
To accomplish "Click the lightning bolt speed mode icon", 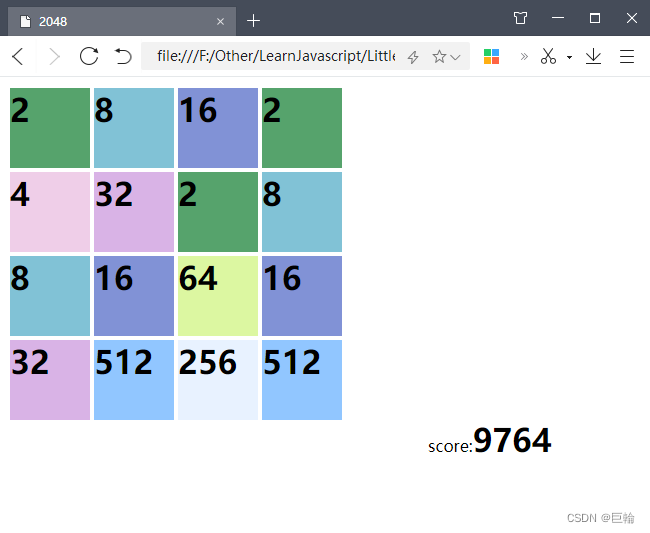I will [413, 57].
